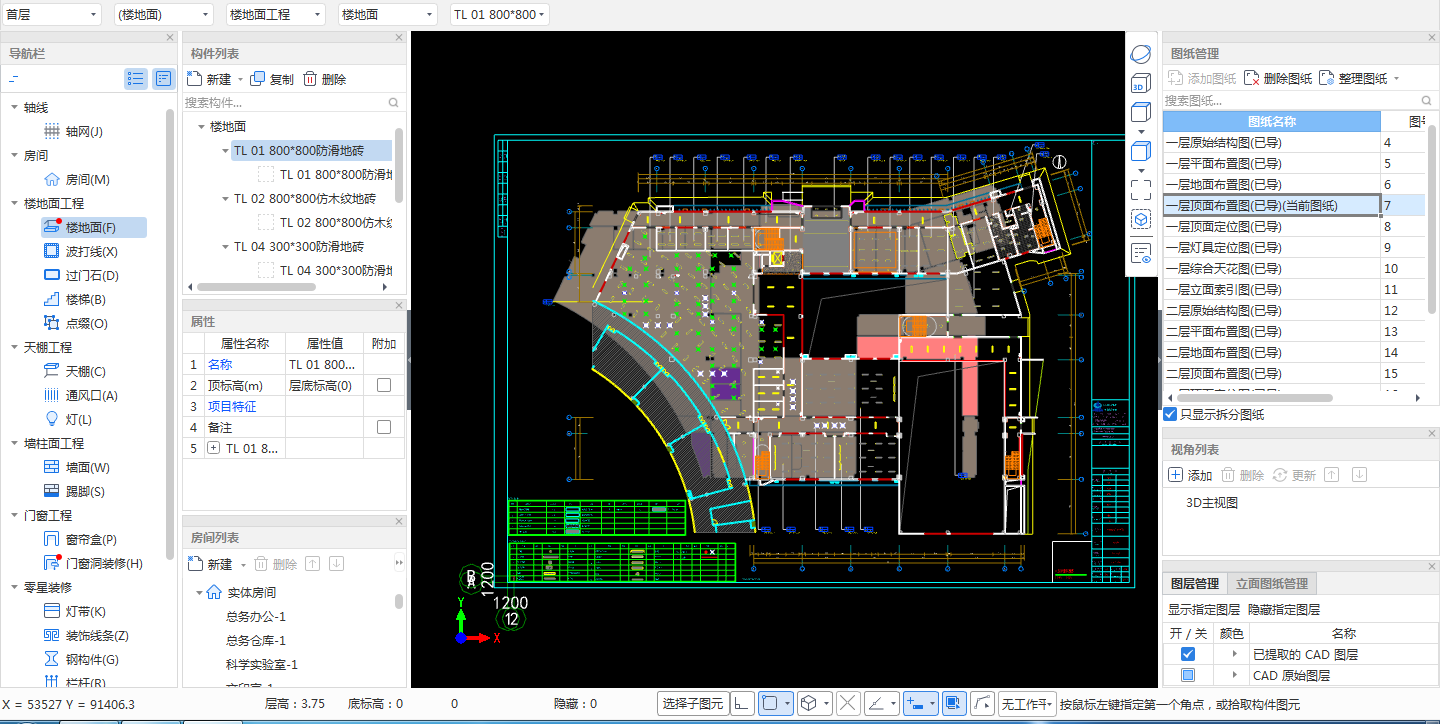Click 新建 in the component list panel

209,79
